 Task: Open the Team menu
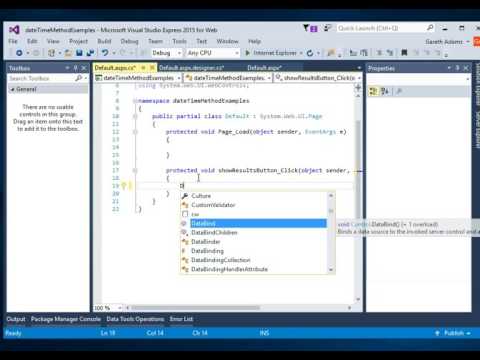click(x=155, y=41)
